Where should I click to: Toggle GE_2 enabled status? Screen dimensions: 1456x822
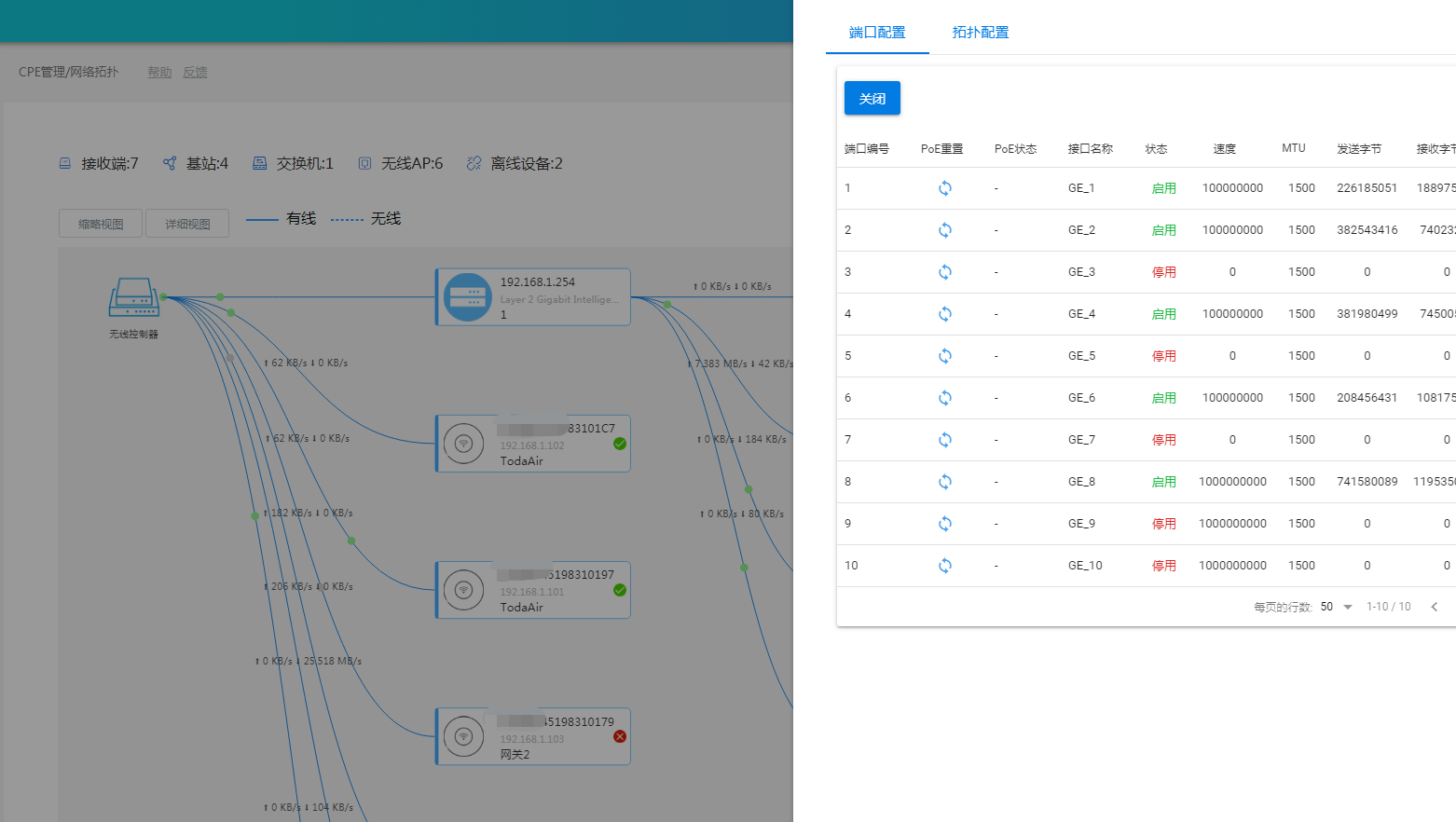(1163, 230)
